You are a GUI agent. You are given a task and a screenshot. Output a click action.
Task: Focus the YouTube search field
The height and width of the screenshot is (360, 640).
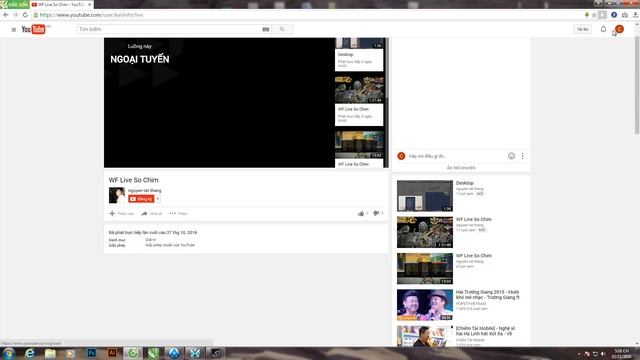[x=169, y=29]
